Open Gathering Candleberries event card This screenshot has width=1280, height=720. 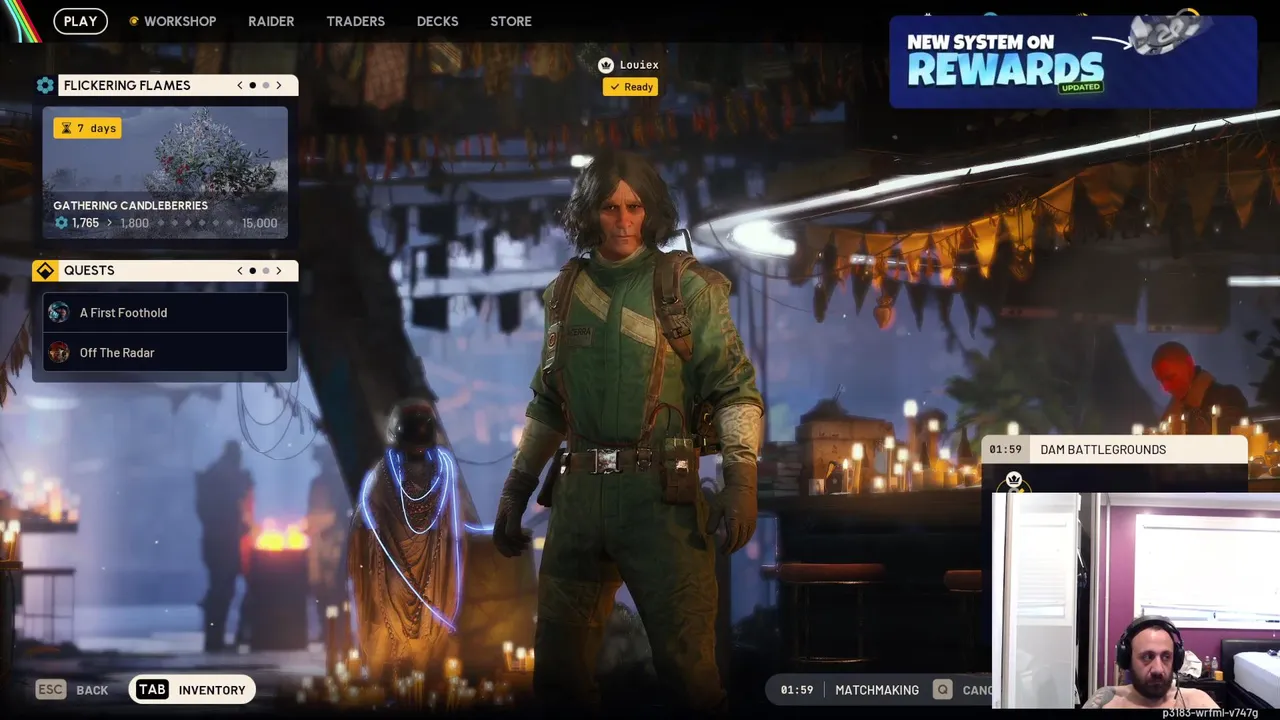165,172
